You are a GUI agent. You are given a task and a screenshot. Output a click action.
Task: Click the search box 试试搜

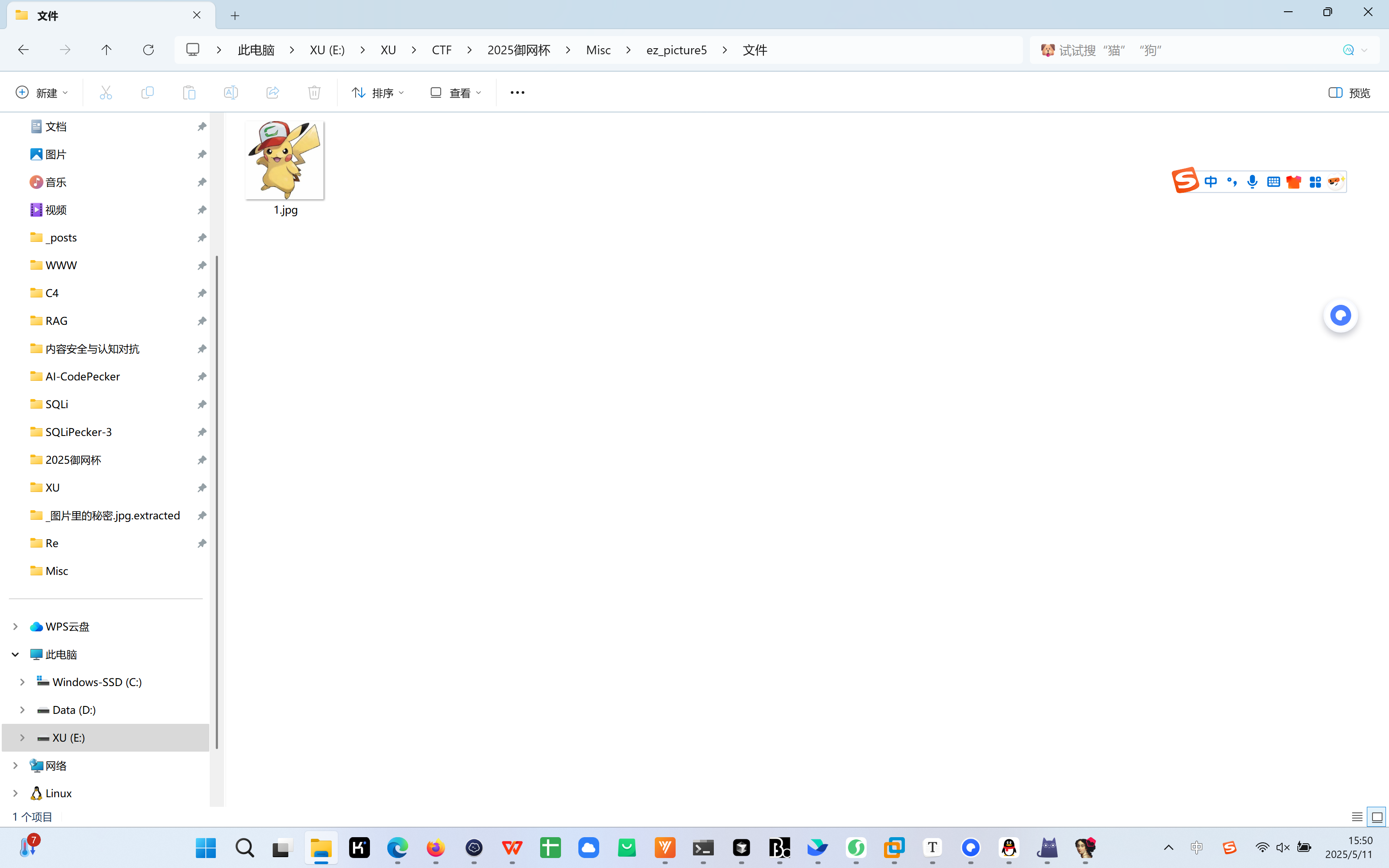pos(1182,50)
